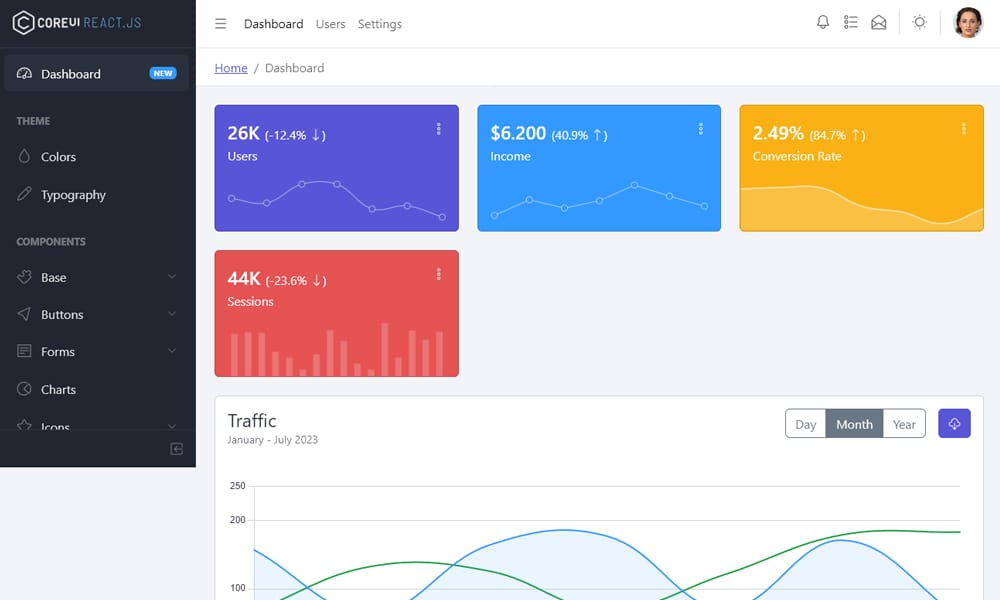Click the Traffic chart title
1000x600 pixels.
coord(252,421)
